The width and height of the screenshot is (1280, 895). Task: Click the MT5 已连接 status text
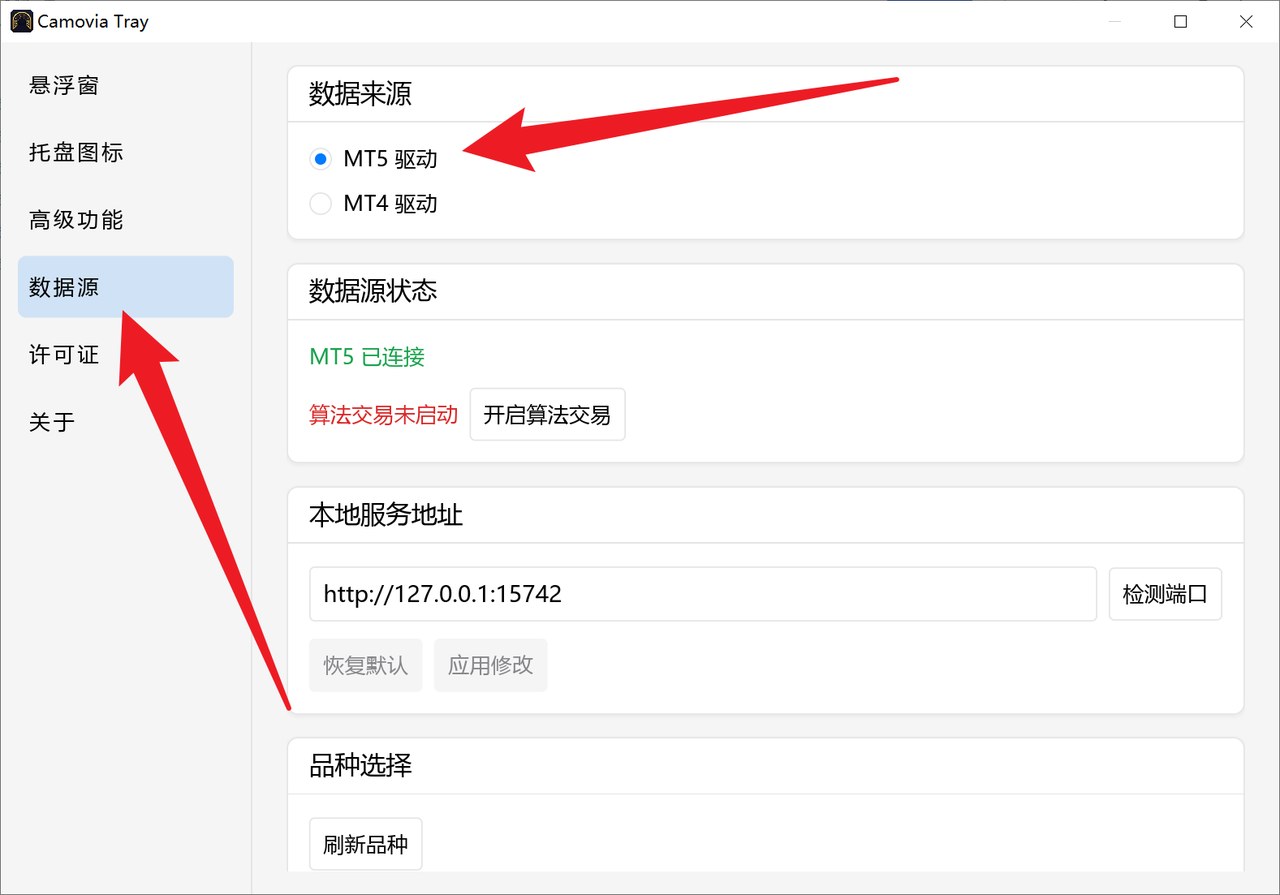tap(367, 356)
